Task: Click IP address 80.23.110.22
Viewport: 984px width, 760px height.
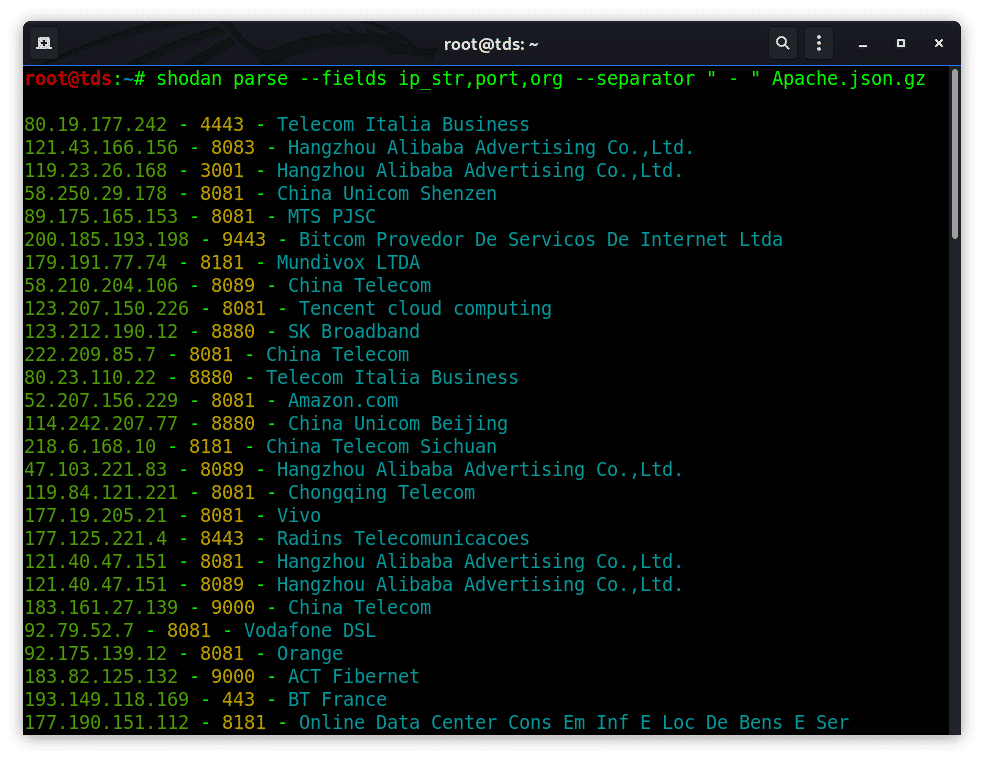Action: [x=90, y=378]
